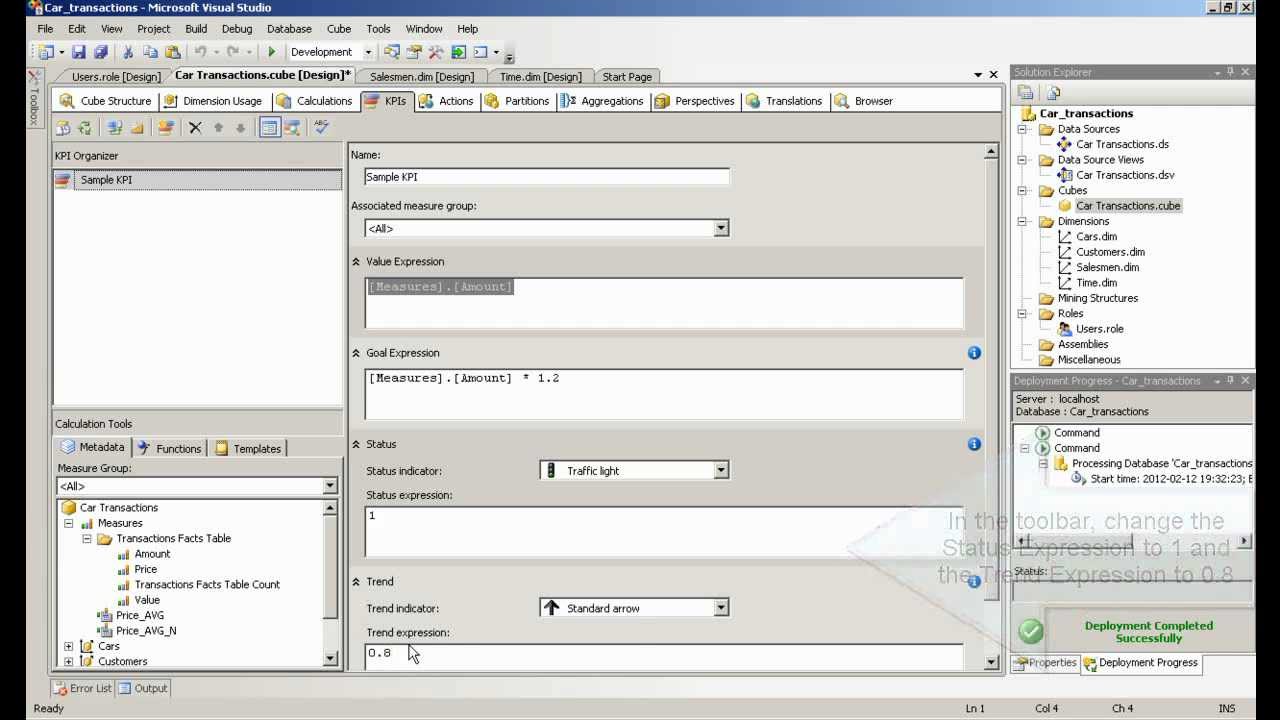
Task: Toggle Deployment Progress auto-hide pin
Action: [1231, 381]
